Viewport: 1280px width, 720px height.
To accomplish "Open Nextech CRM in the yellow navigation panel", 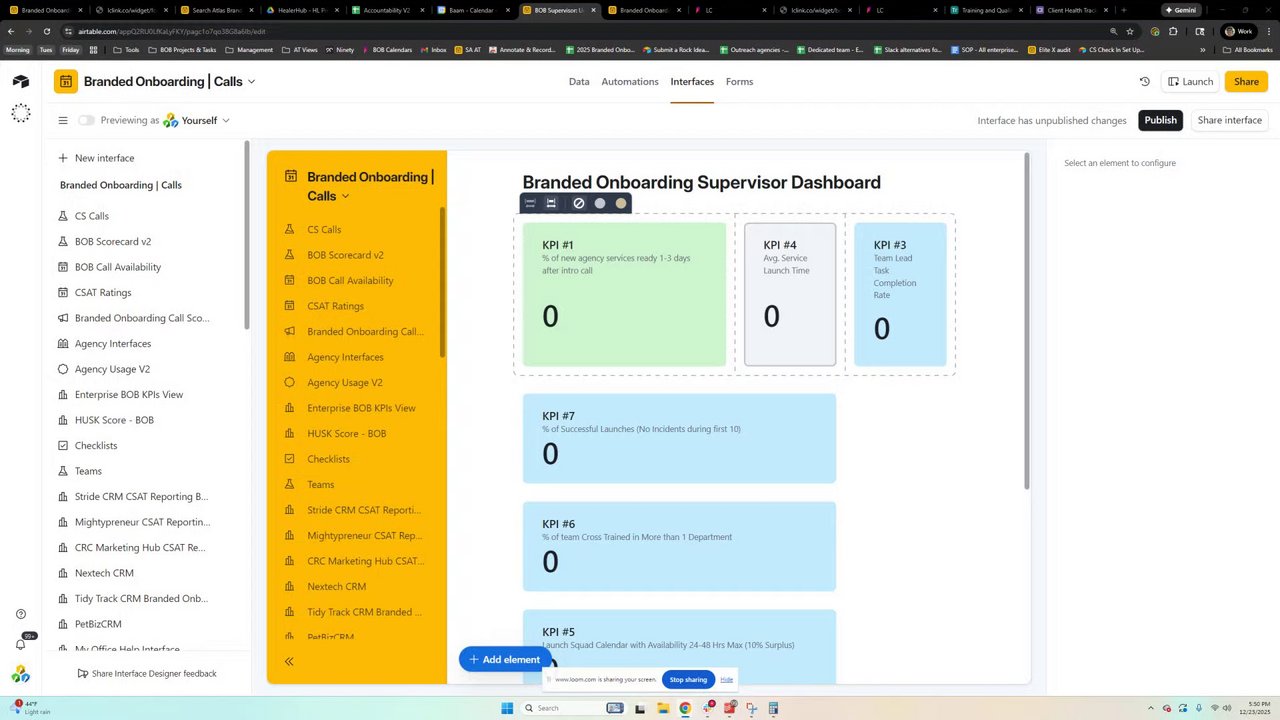I will coord(336,587).
